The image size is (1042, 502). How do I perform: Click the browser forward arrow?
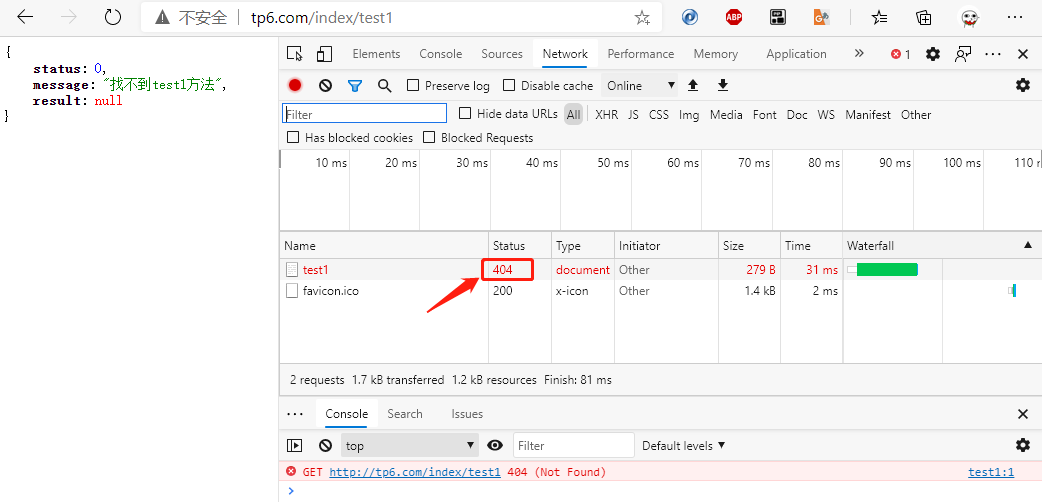(68, 17)
